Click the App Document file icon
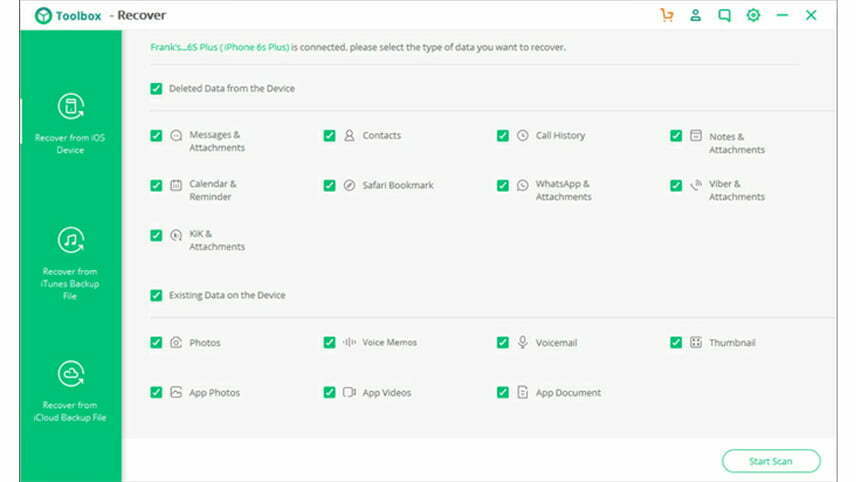856x482 pixels. coord(522,392)
